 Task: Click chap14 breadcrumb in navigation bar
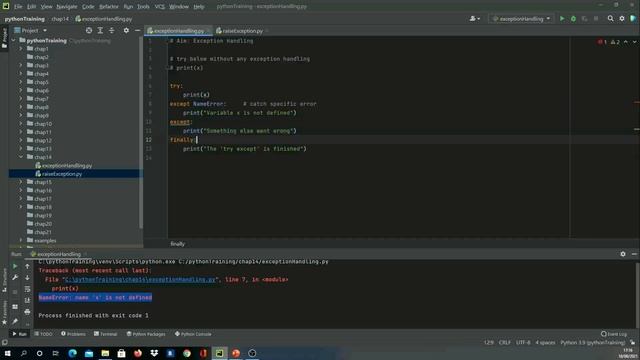coord(60,19)
